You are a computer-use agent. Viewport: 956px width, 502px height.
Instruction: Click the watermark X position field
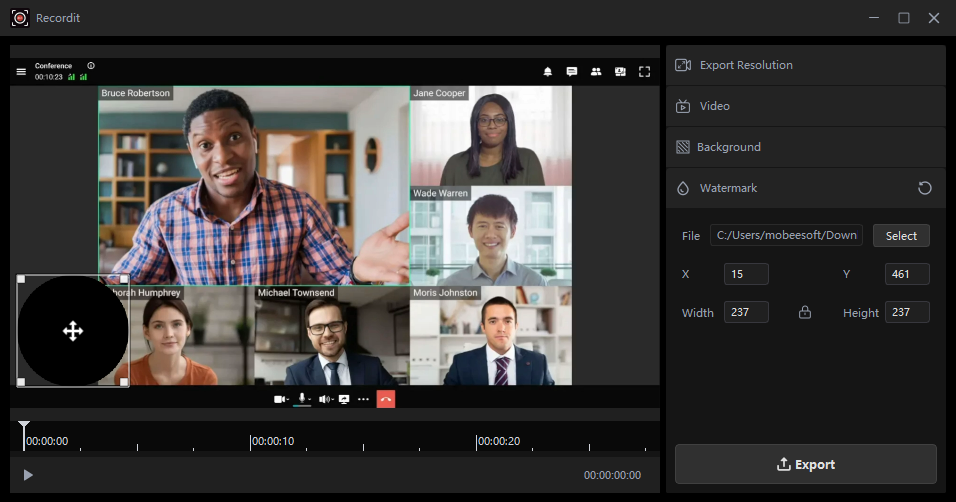[x=746, y=274]
